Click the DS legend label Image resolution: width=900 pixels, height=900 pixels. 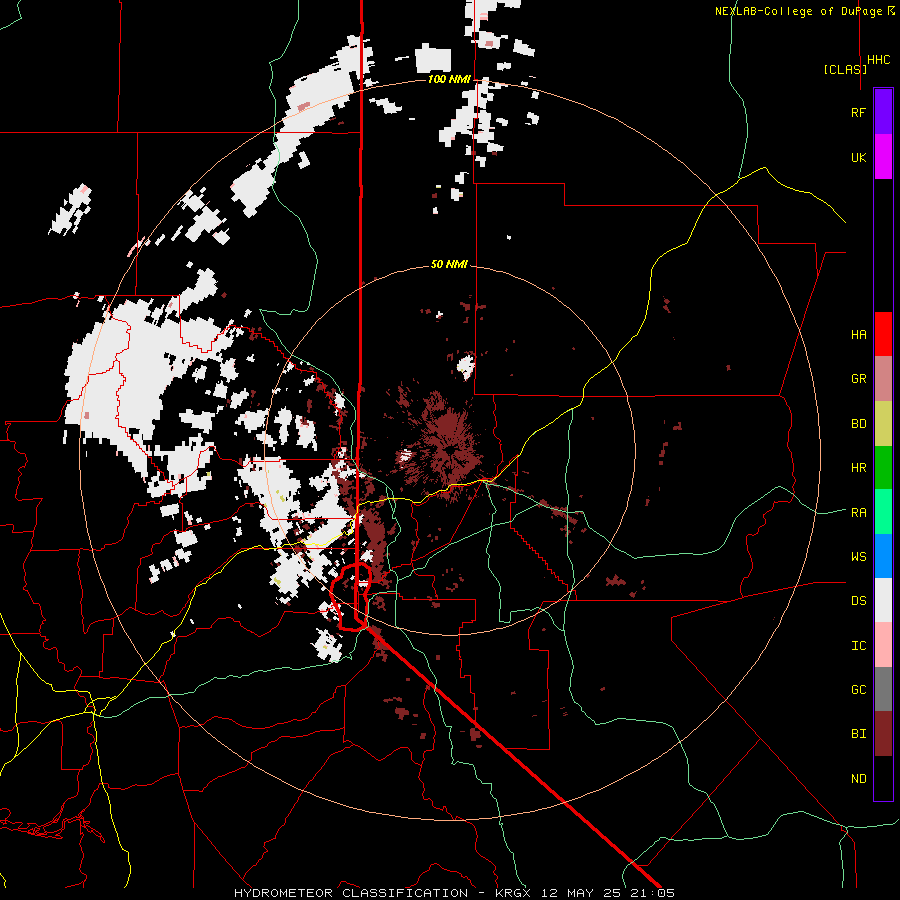point(858,601)
